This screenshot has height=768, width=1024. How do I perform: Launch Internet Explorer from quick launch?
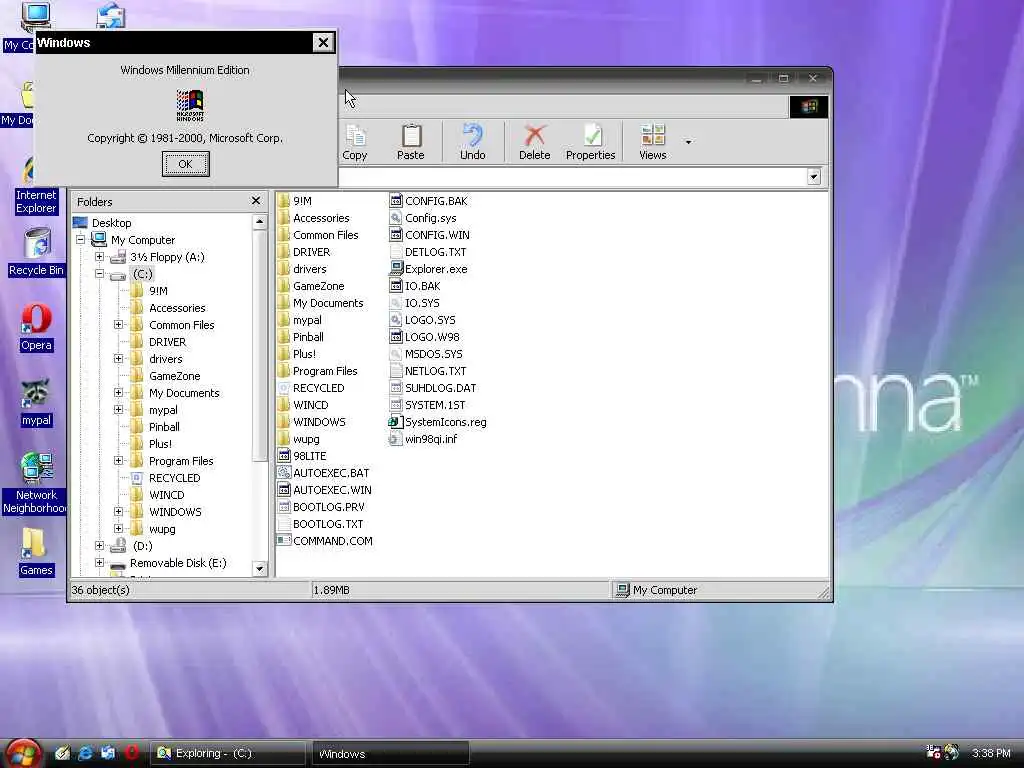pyautogui.click(x=86, y=753)
